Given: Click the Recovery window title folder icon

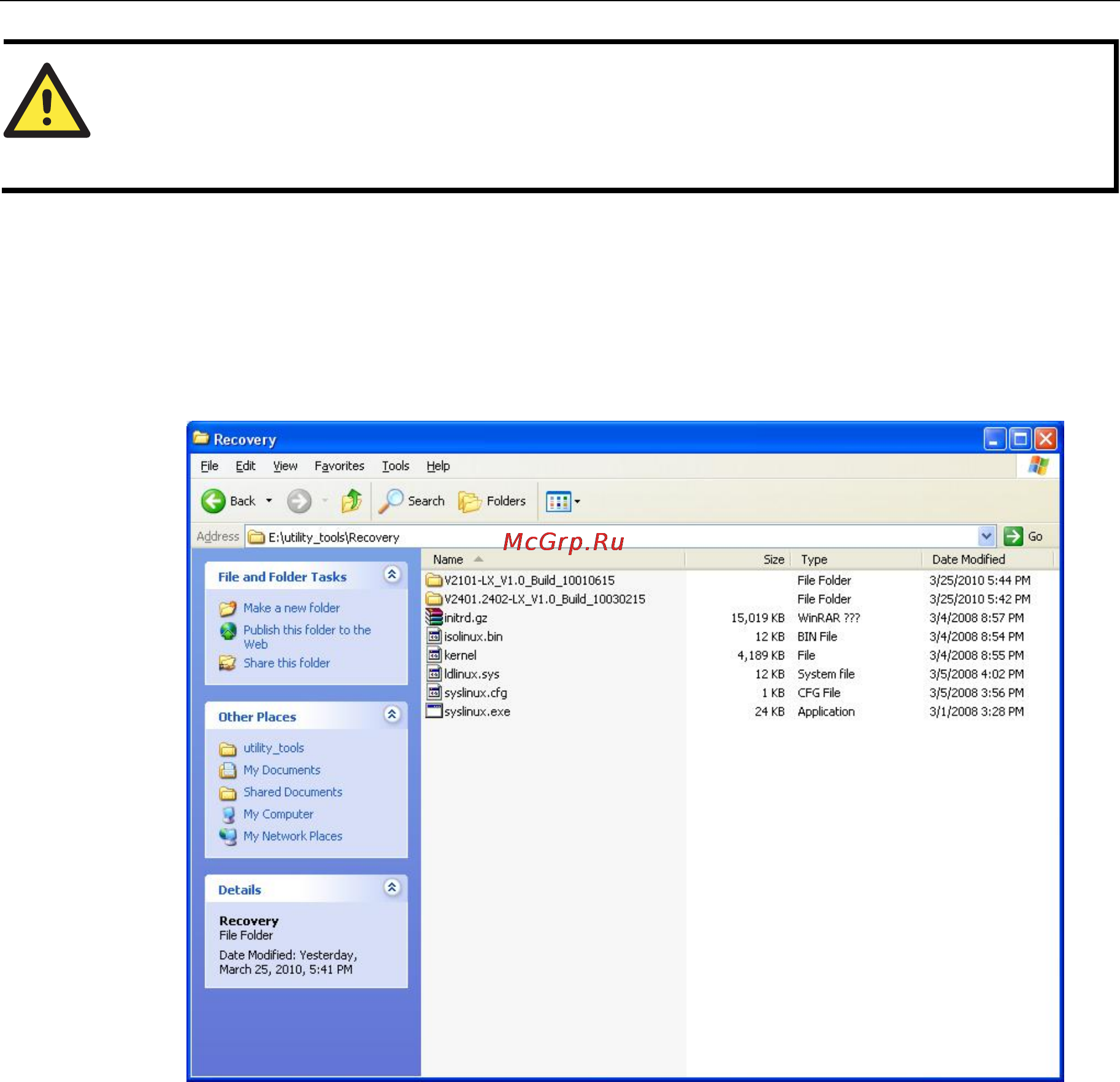Looking at the screenshot, I should coord(201,438).
